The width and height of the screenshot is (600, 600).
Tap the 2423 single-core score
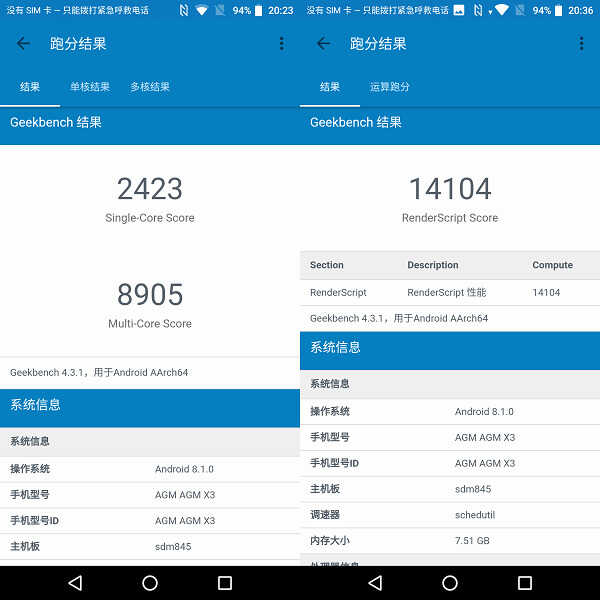click(x=150, y=189)
